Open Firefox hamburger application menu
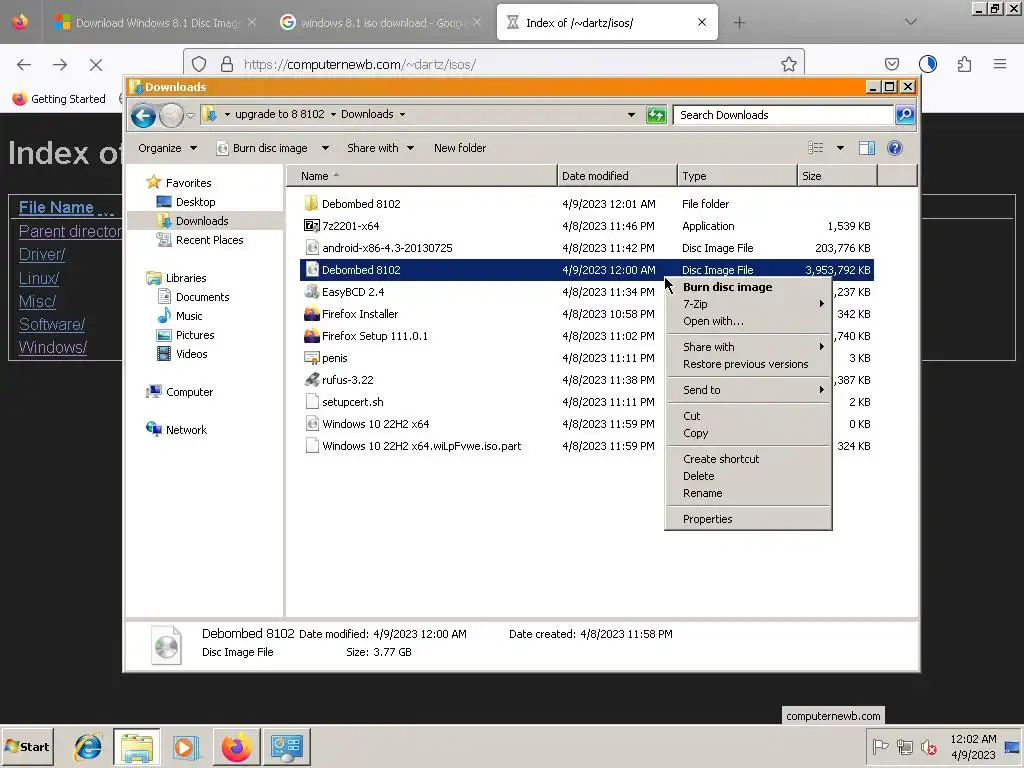1024x768 pixels. pos(1000,64)
